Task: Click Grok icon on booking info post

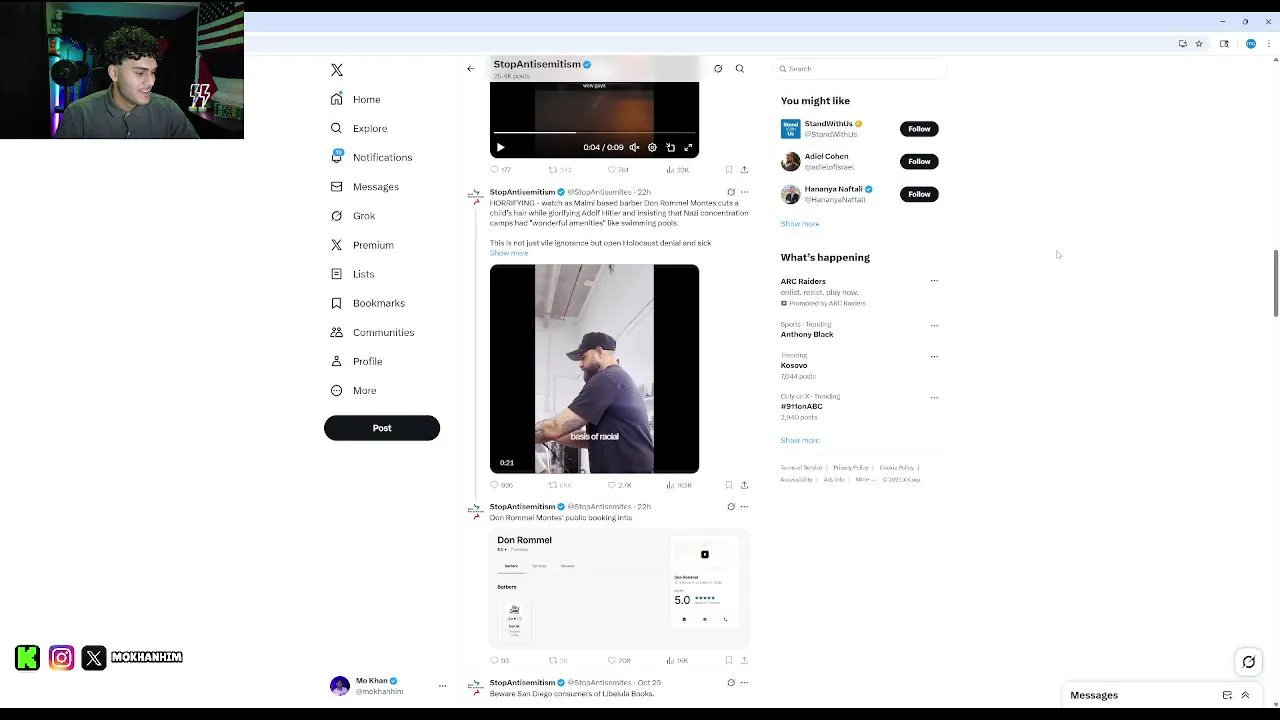Action: coord(731,507)
